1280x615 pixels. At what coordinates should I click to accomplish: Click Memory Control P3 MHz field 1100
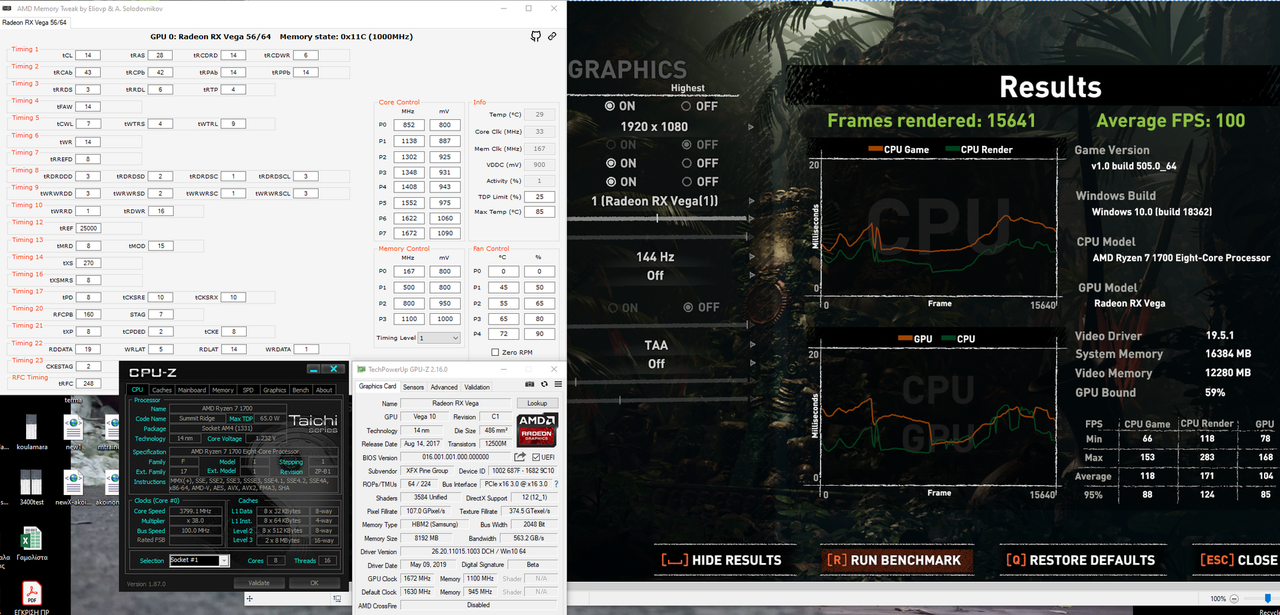point(411,318)
